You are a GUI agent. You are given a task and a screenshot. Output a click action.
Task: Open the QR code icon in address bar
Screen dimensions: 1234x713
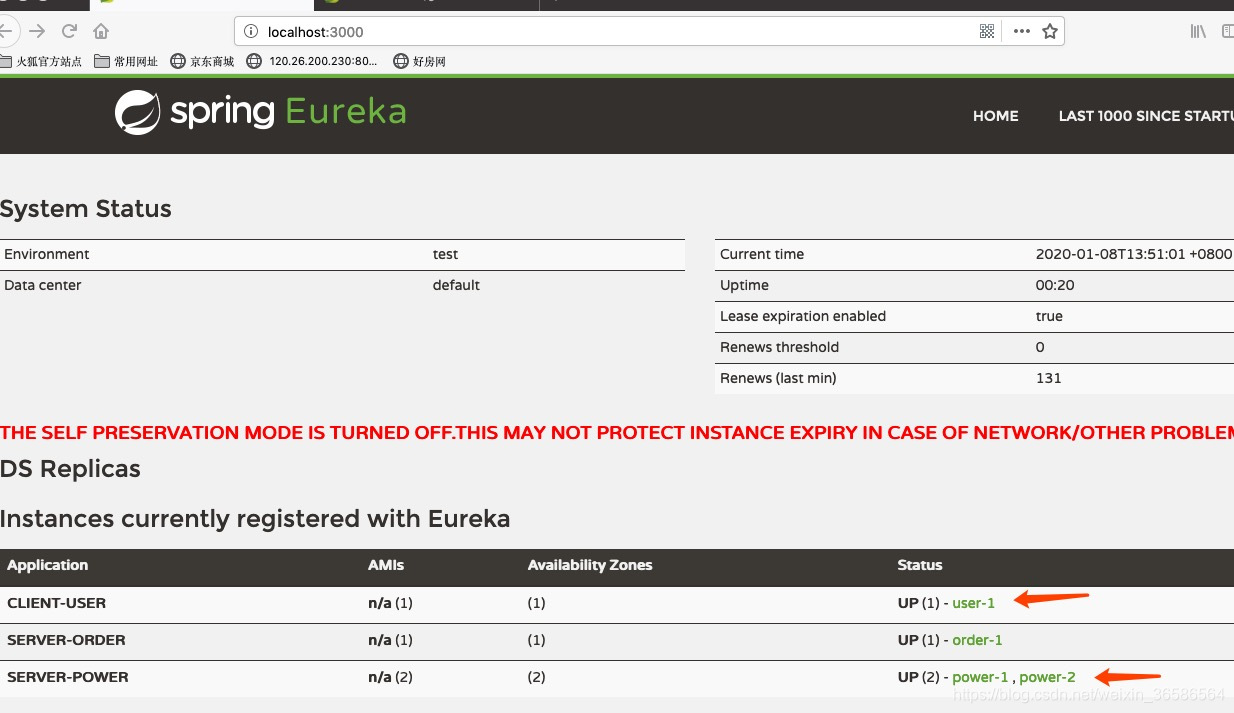click(987, 32)
